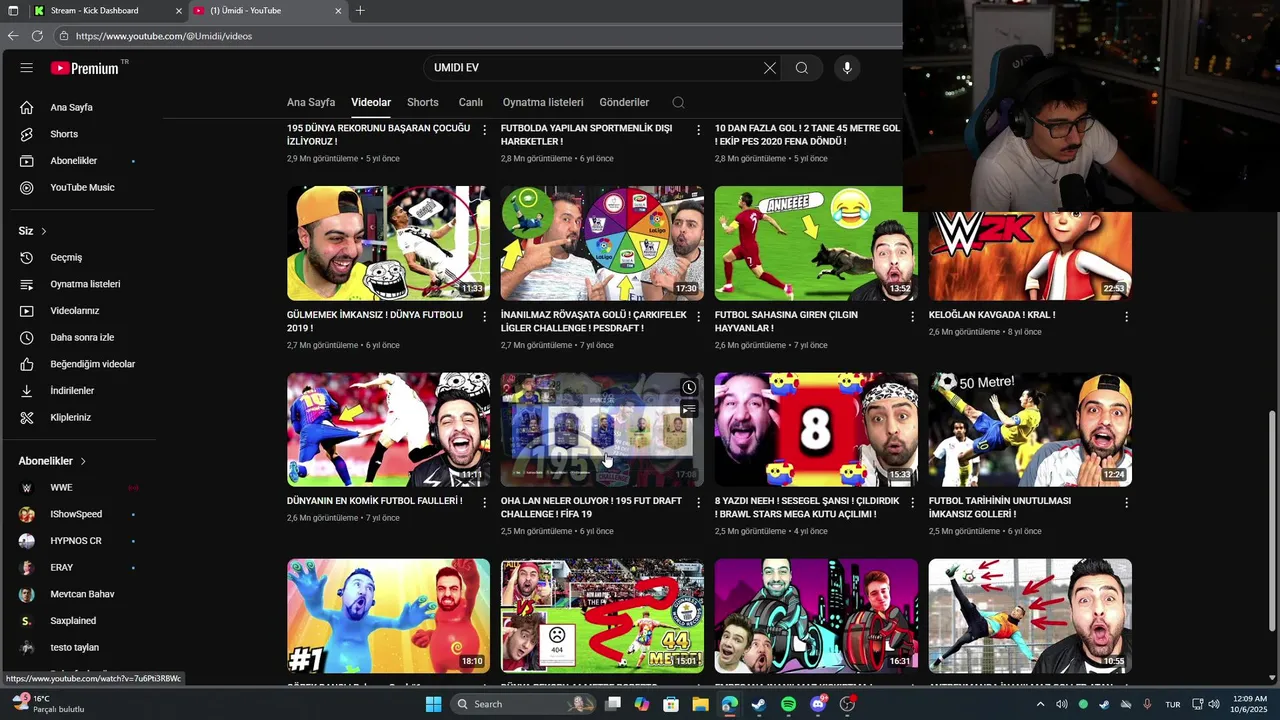Play the BRAWL STARS MEGA KUTU thumbnail

[x=816, y=430]
